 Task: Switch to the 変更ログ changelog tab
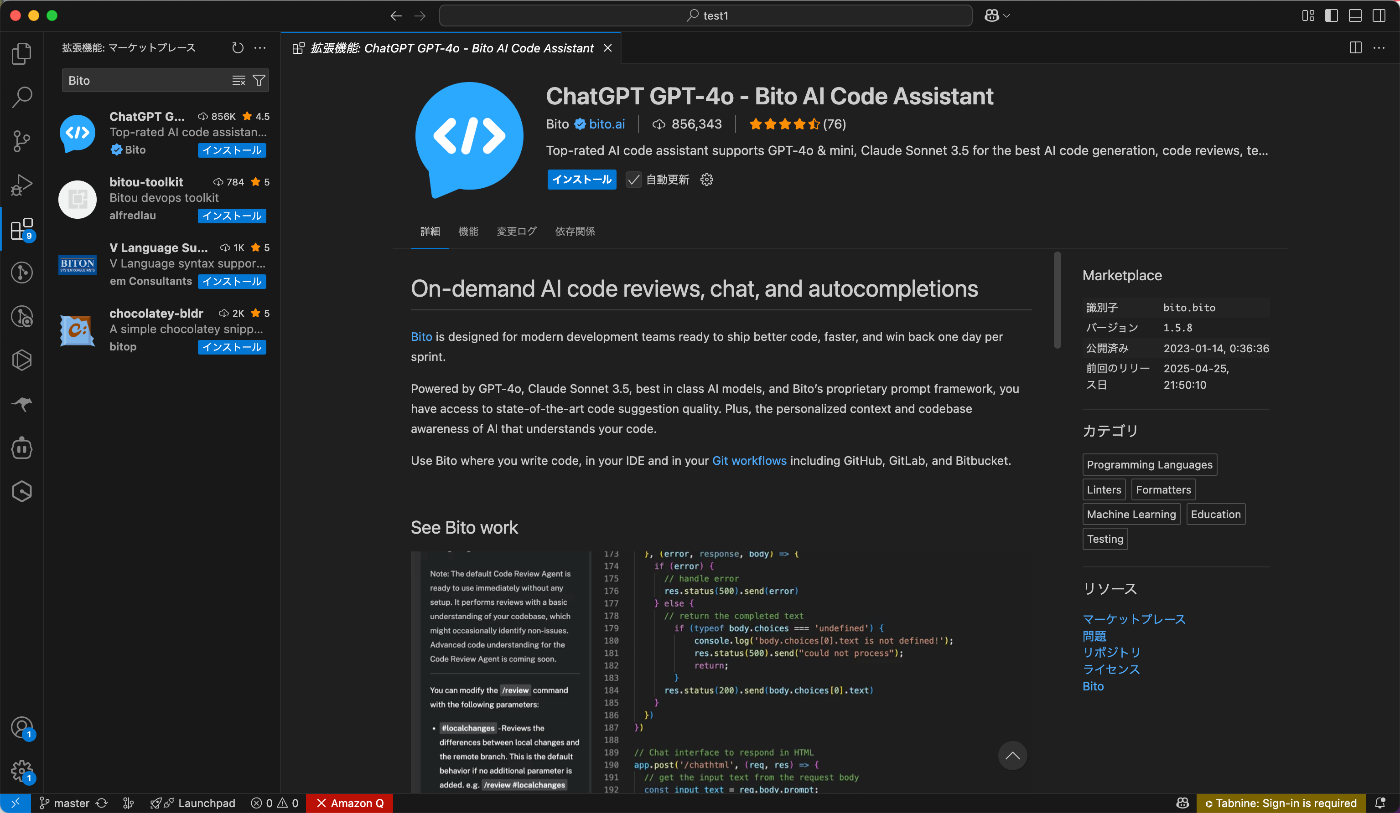(517, 231)
